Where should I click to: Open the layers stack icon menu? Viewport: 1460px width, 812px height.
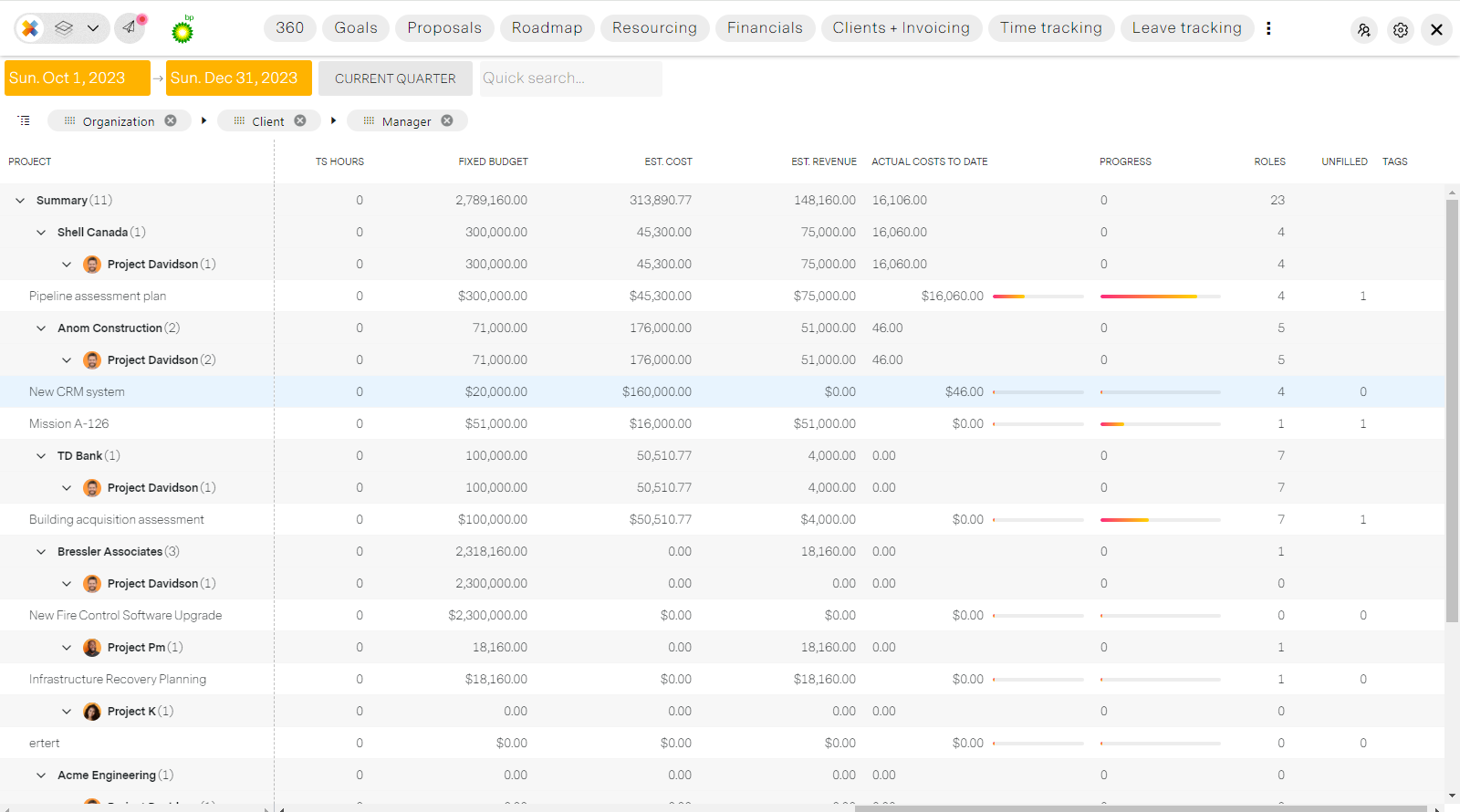click(64, 28)
